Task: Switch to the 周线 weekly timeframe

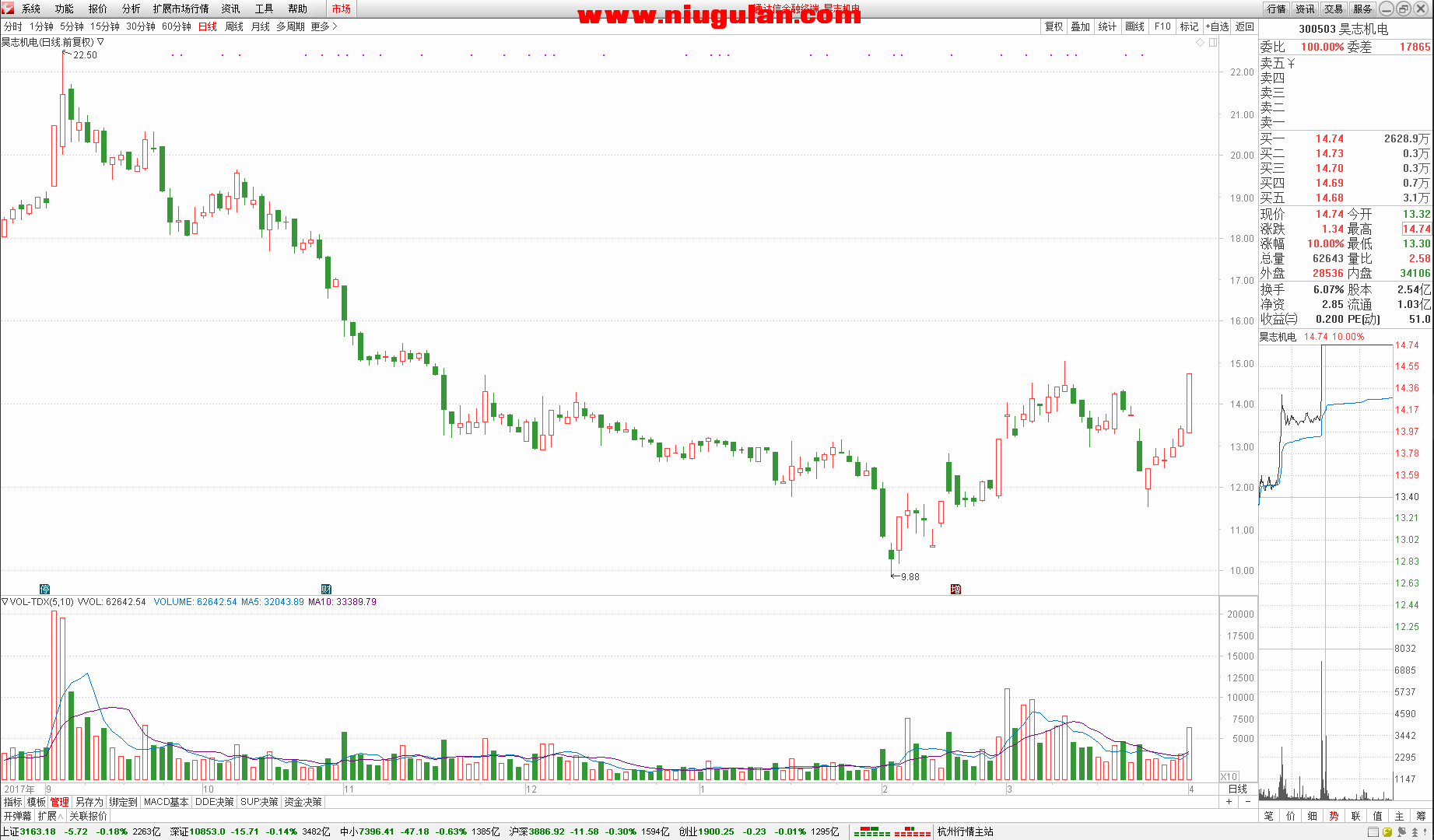Action: pos(234,26)
